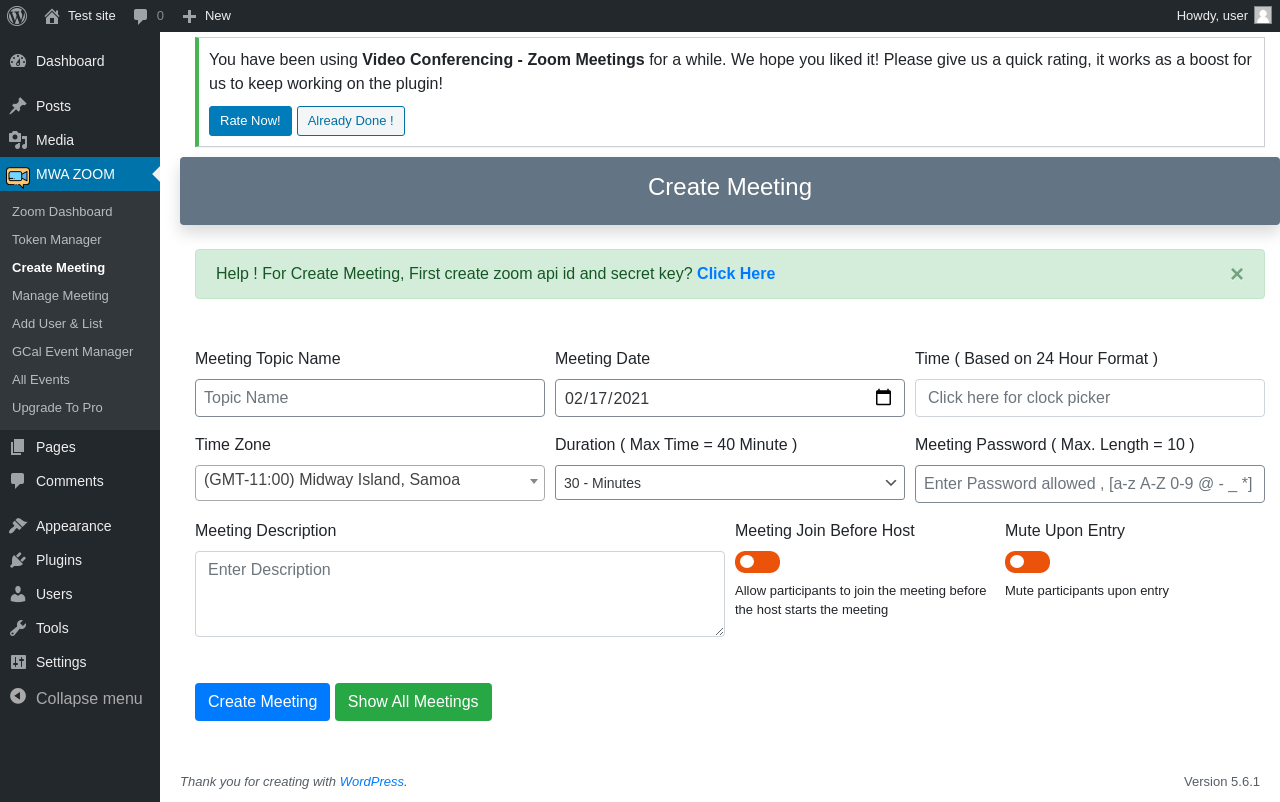Open Zoom Dashboard submenu item
The image size is (1280, 802).
click(62, 212)
